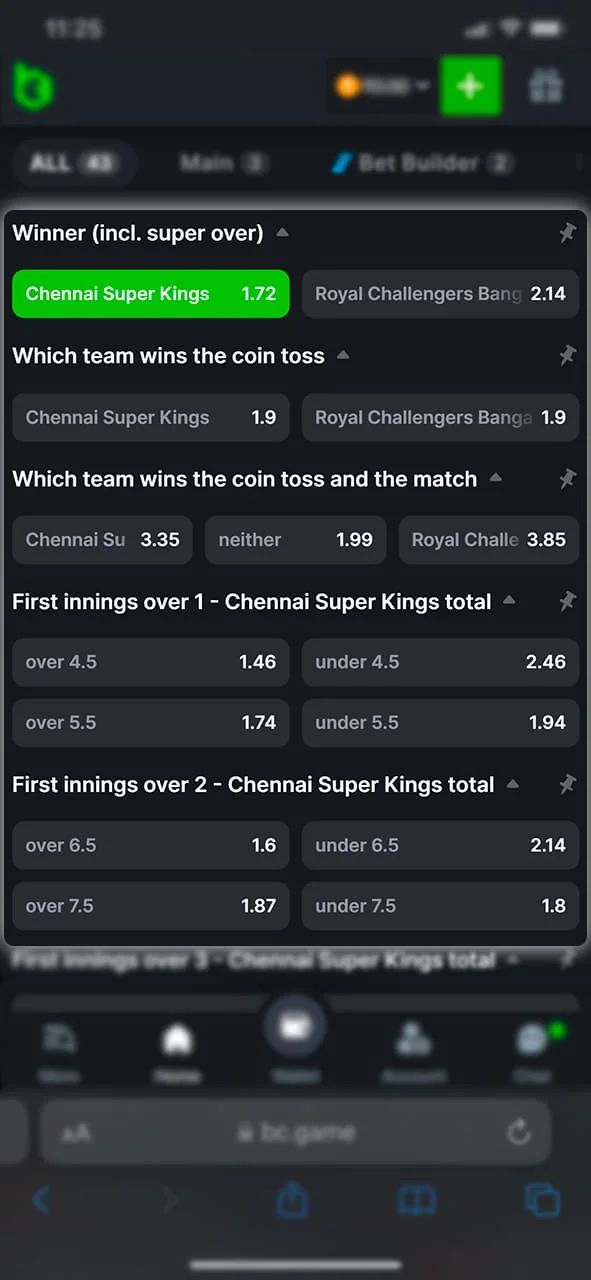Switch to the Main tab
The width and height of the screenshot is (591, 1280).
[222, 163]
